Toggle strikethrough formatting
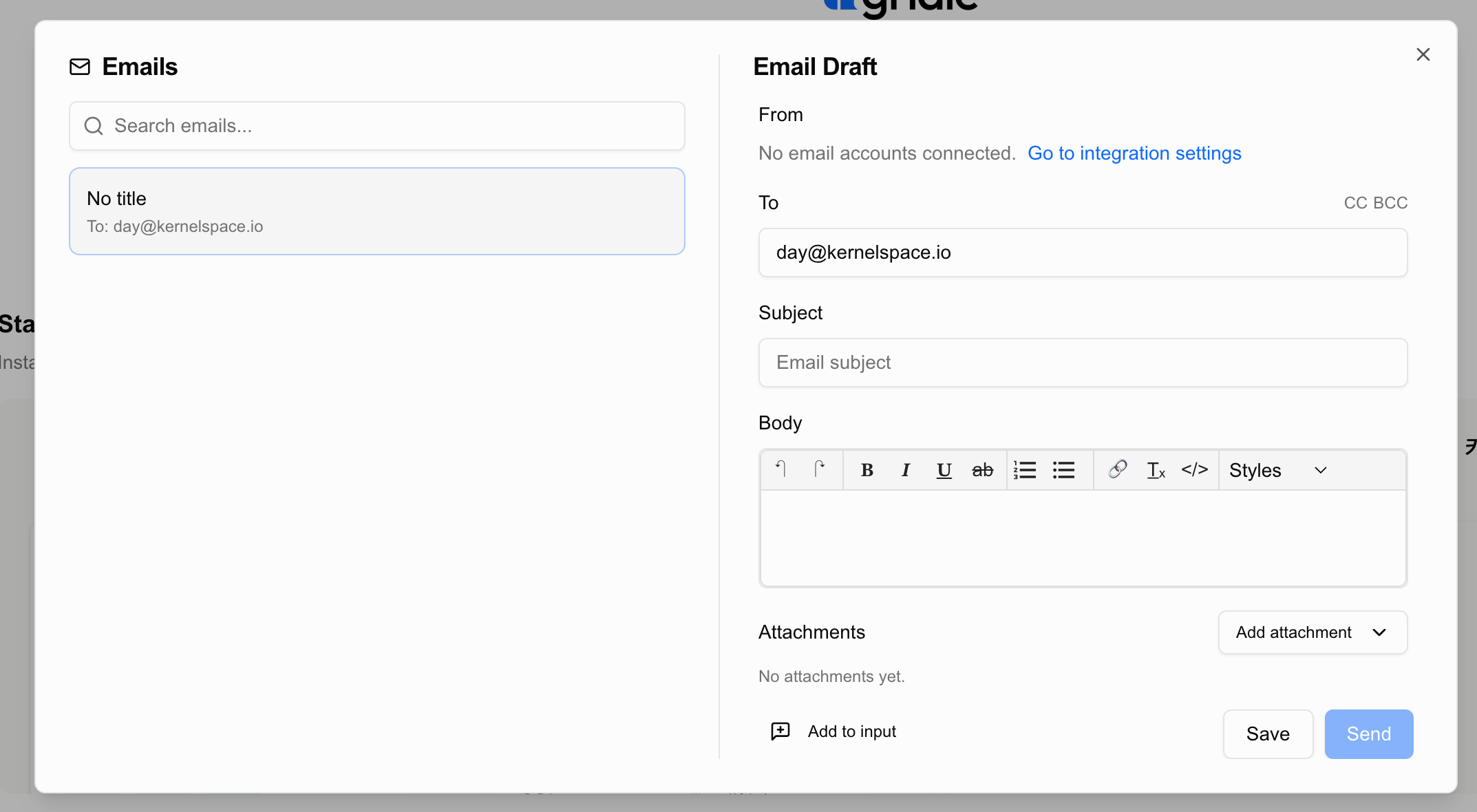 [x=983, y=470]
